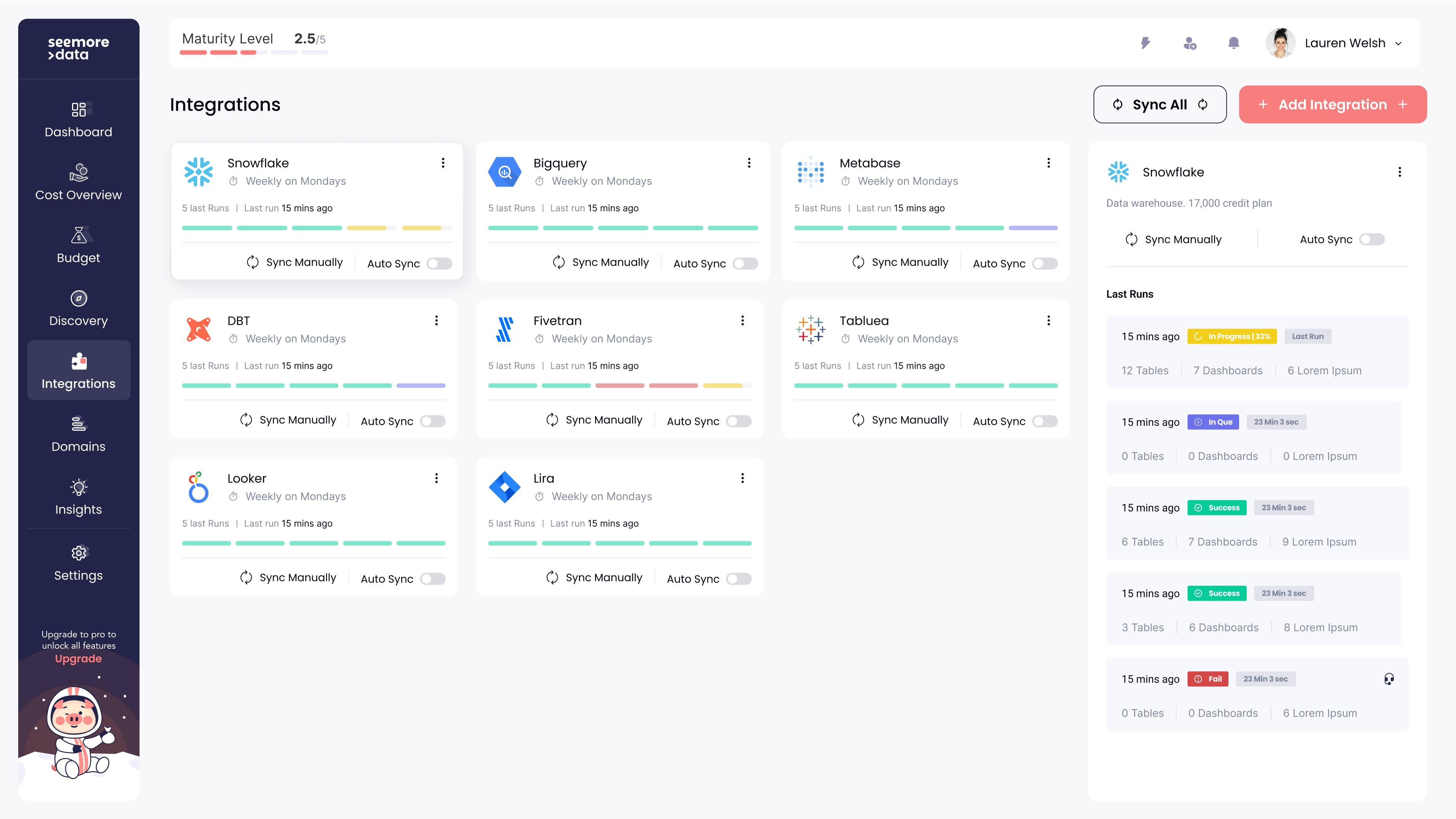Click Sync Manually on Looker card
This screenshot has width=1456, height=819.
tap(288, 577)
